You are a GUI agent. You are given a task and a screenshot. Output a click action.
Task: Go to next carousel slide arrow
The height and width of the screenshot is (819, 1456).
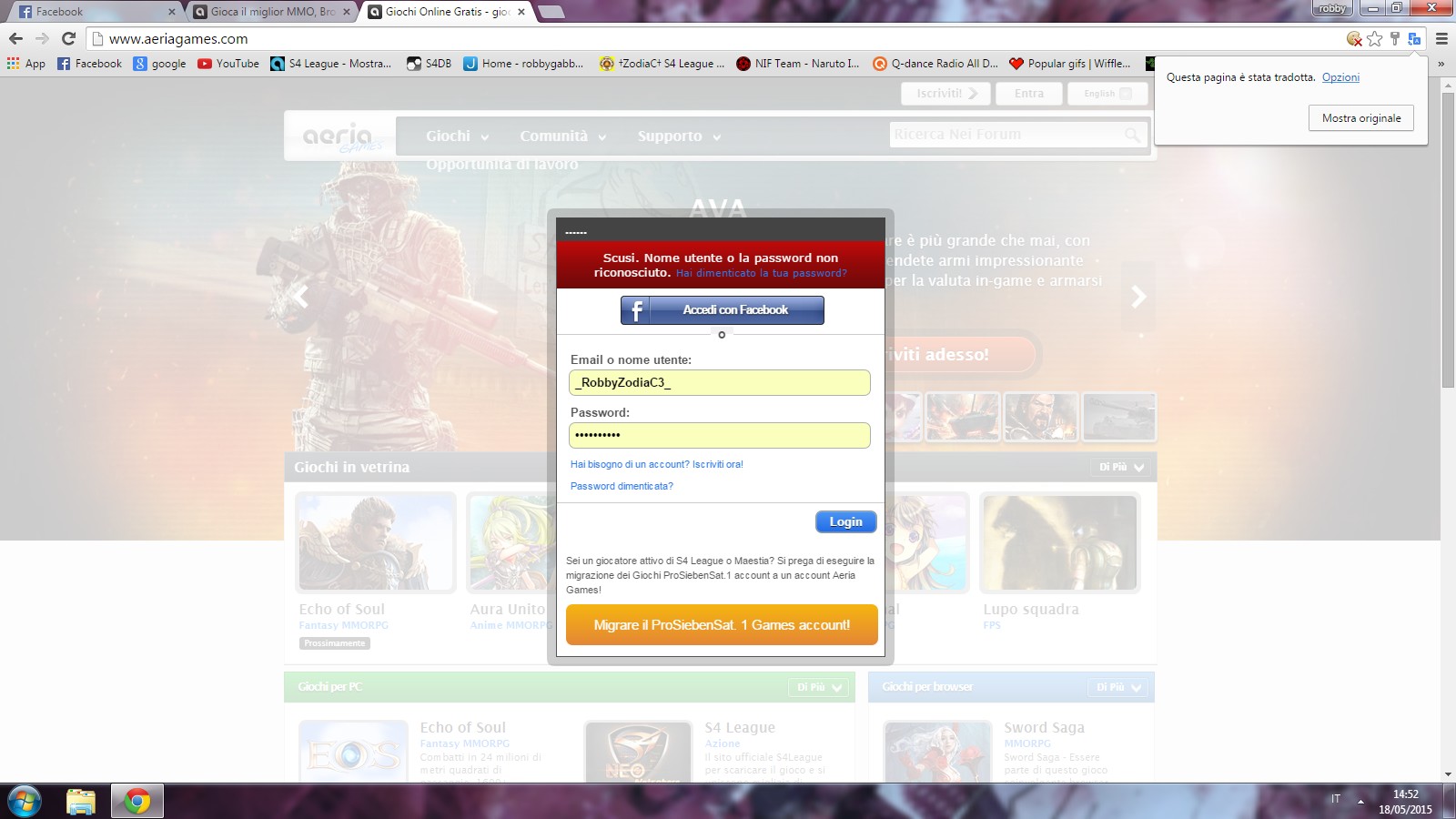click(x=1138, y=297)
